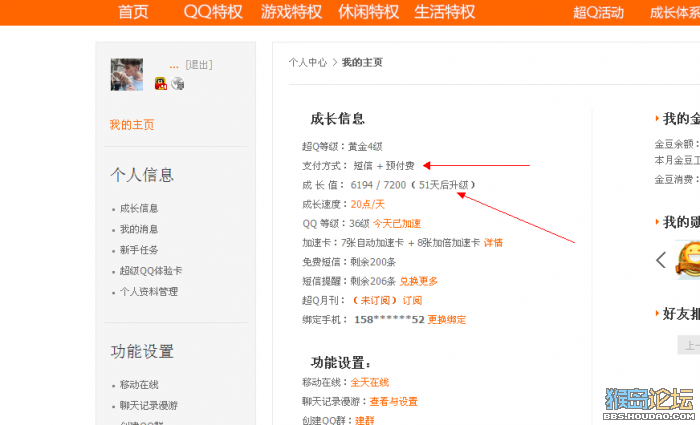Open 个人资料管理 in the sidebar
The height and width of the screenshot is (425, 700).
pyautogui.click(x=149, y=292)
